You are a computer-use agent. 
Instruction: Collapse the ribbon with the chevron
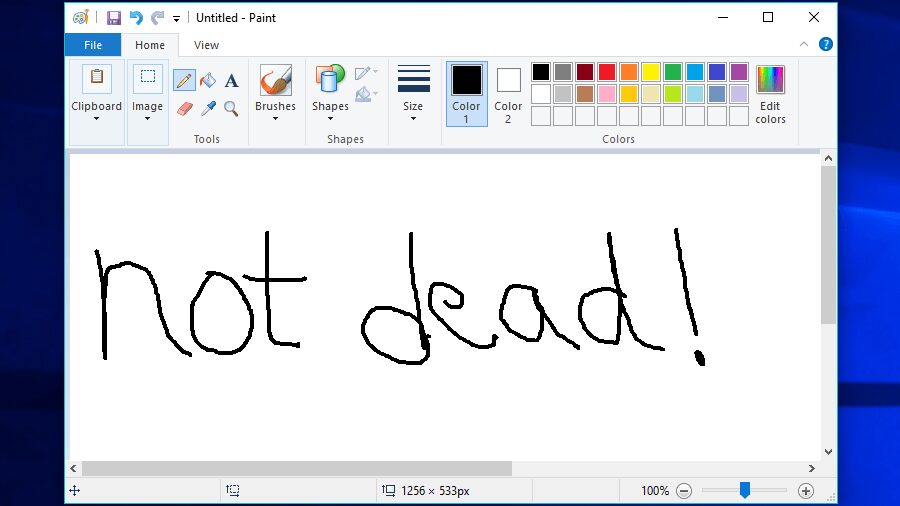pos(804,44)
